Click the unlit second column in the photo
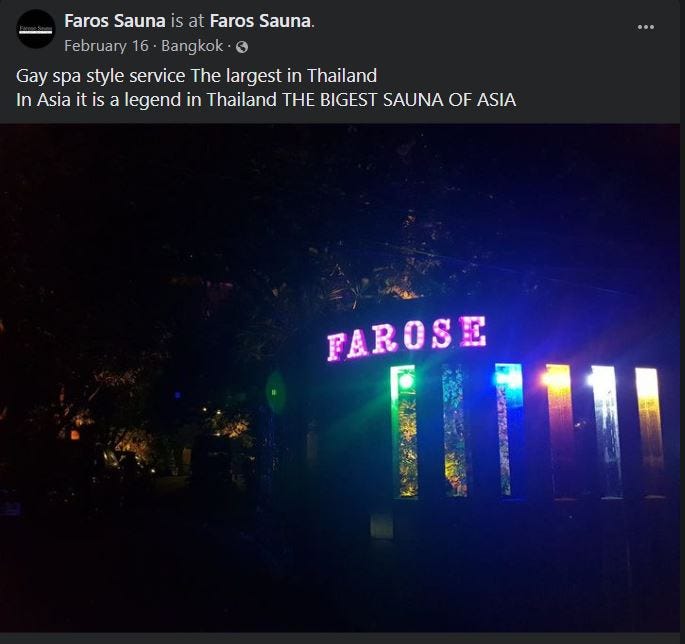Screen dimensions: 685x644 coord(454,430)
